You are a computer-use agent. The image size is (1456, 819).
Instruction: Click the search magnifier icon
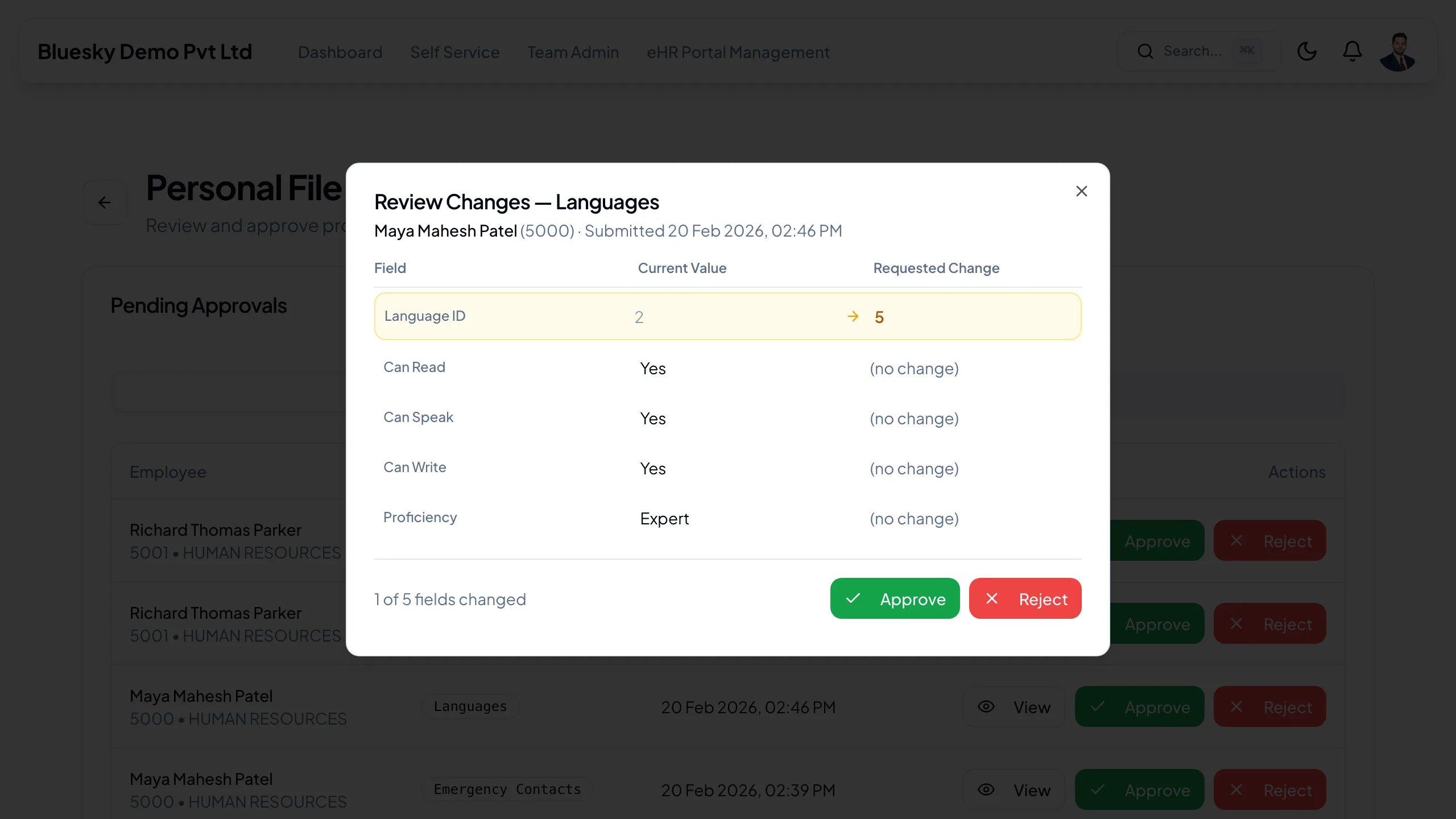1145,51
